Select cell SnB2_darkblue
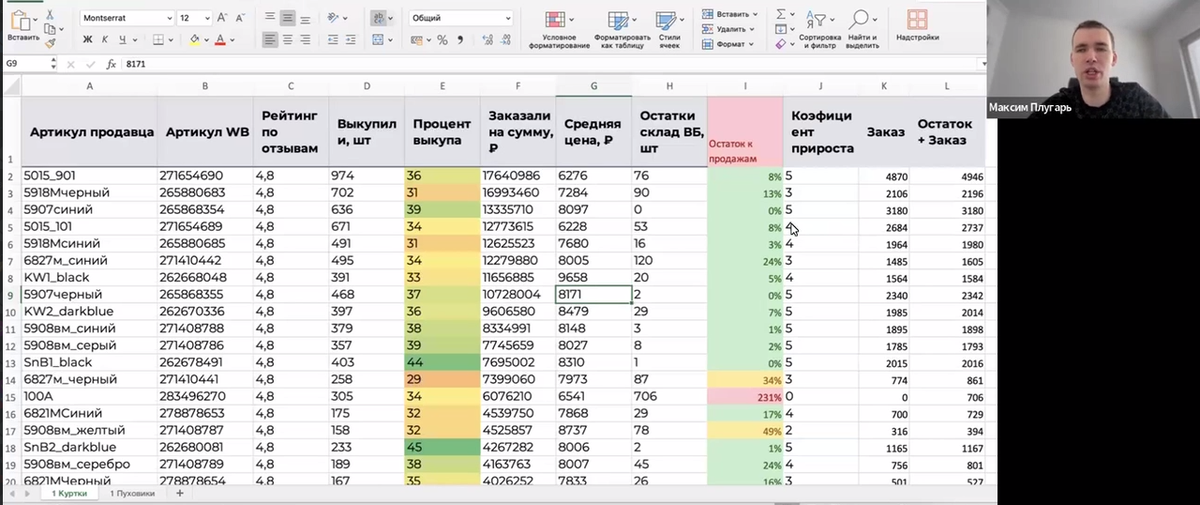 (89, 448)
